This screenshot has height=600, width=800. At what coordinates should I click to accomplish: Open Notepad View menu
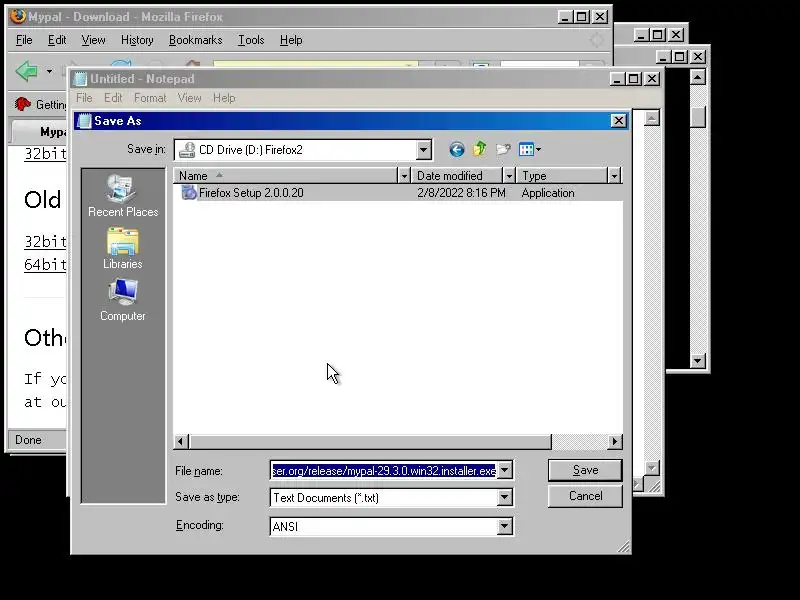[189, 98]
